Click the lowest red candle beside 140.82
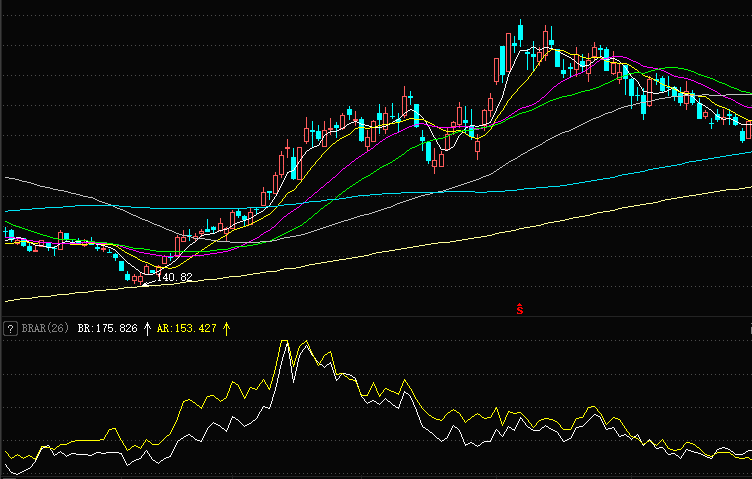This screenshot has height=479, width=752. coord(139,278)
